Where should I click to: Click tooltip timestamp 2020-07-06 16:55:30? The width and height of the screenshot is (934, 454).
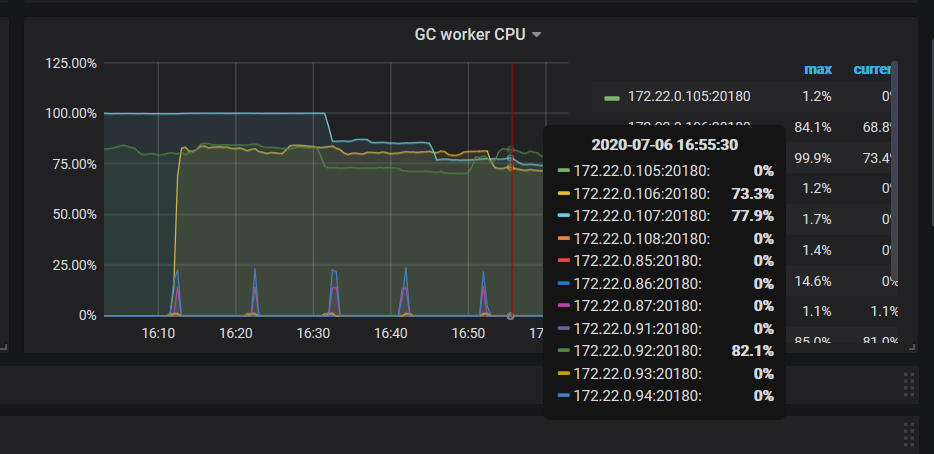664,145
